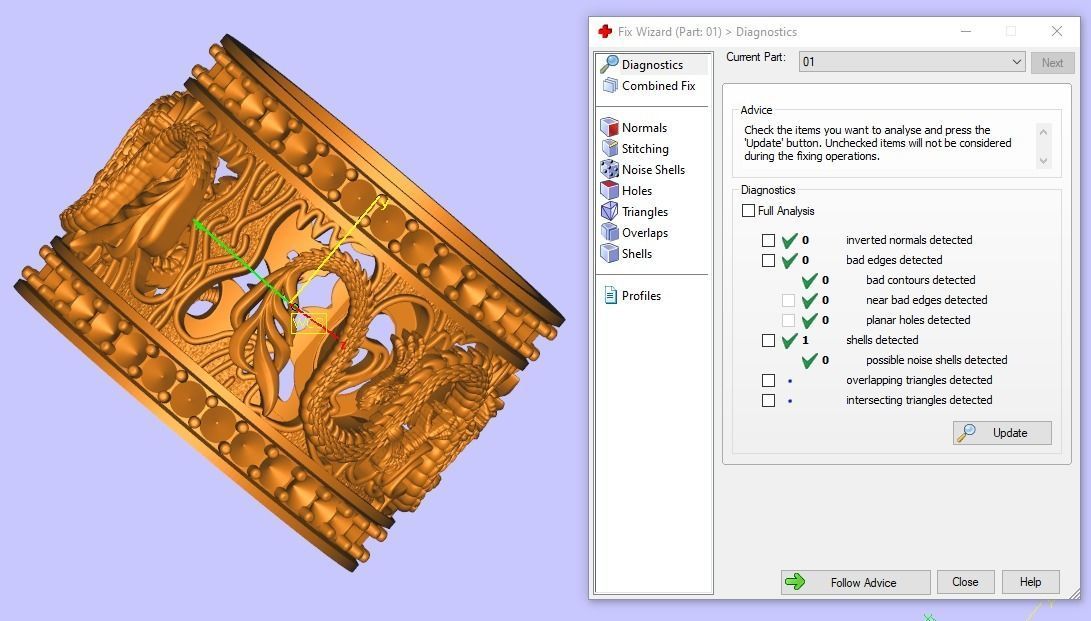Click the Combined Fix icon

[x=610, y=86]
